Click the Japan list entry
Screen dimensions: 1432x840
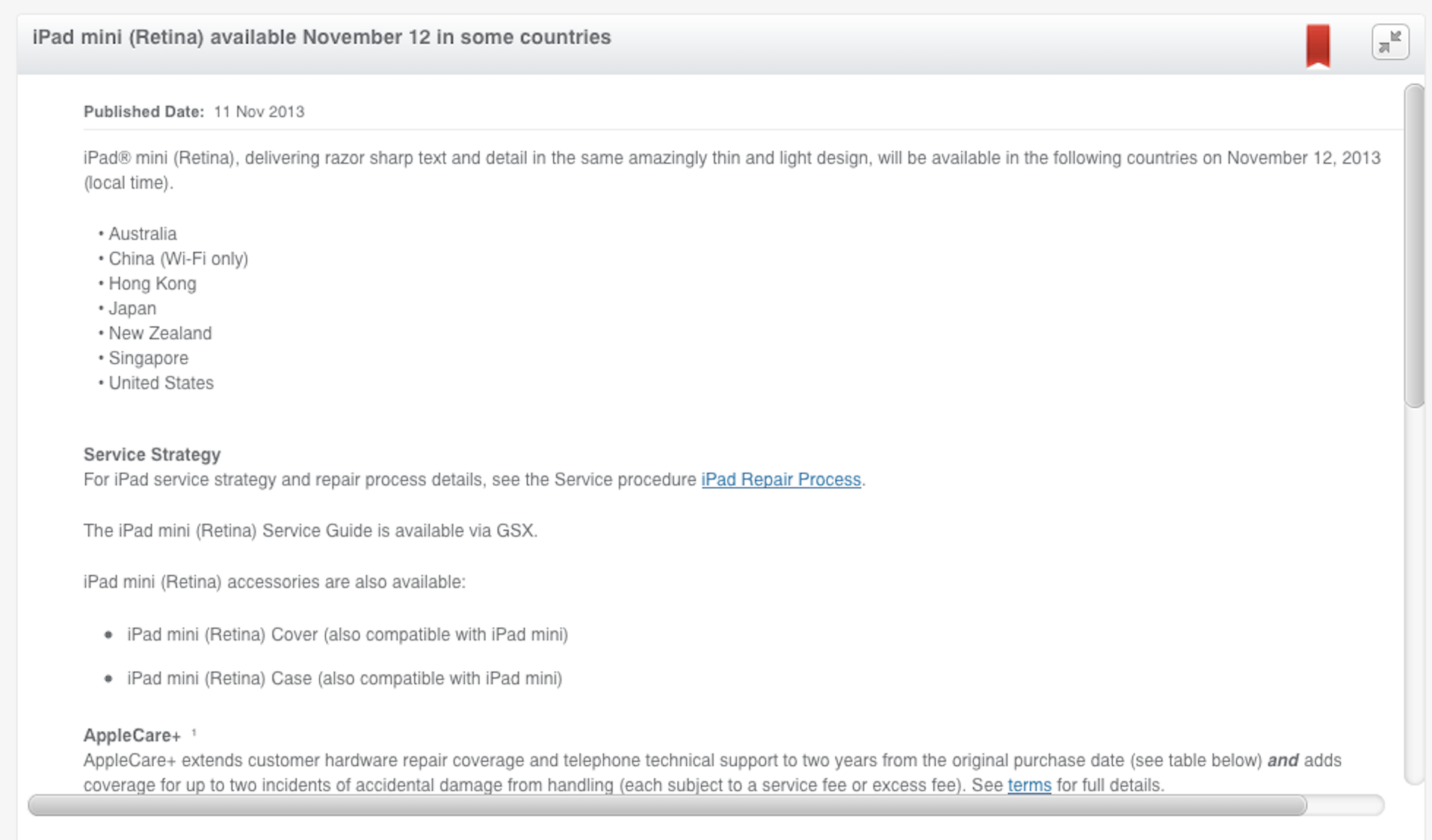[132, 309]
